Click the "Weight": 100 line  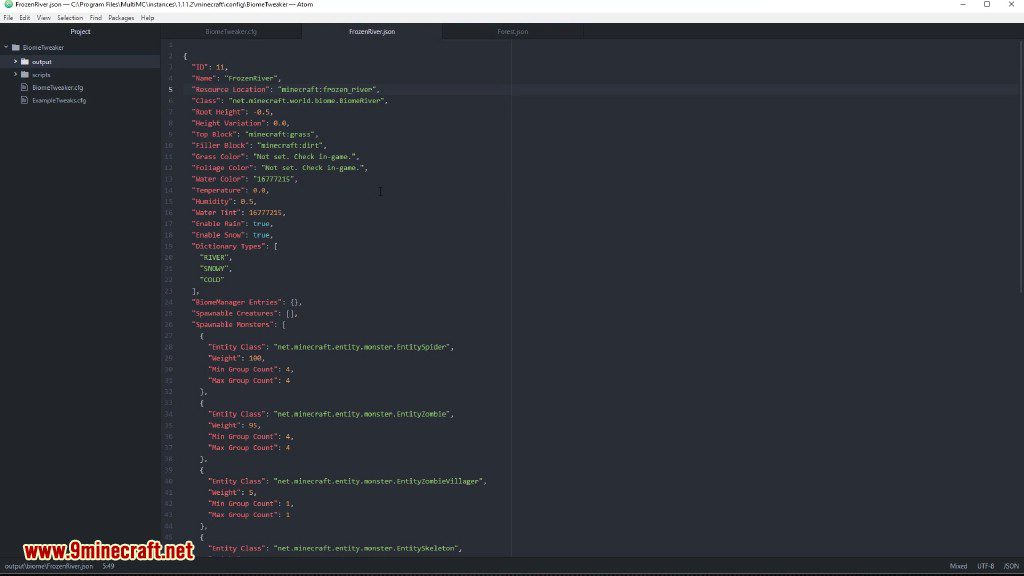point(236,358)
